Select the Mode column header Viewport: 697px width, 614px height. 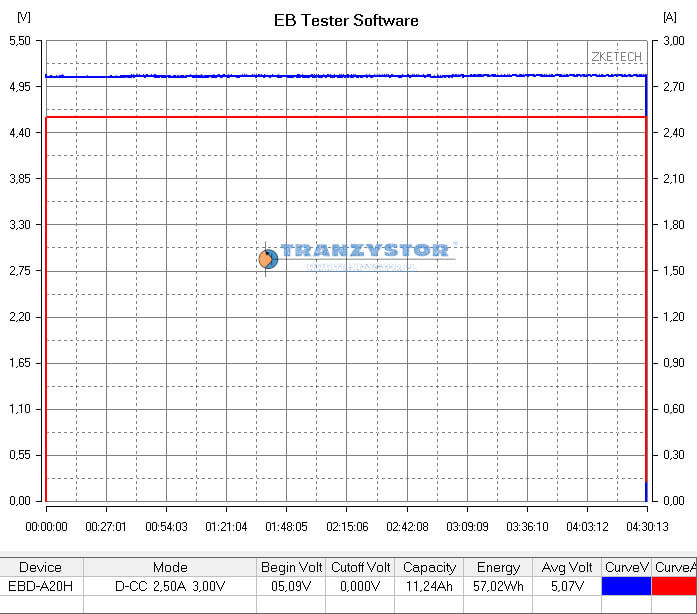[170, 567]
